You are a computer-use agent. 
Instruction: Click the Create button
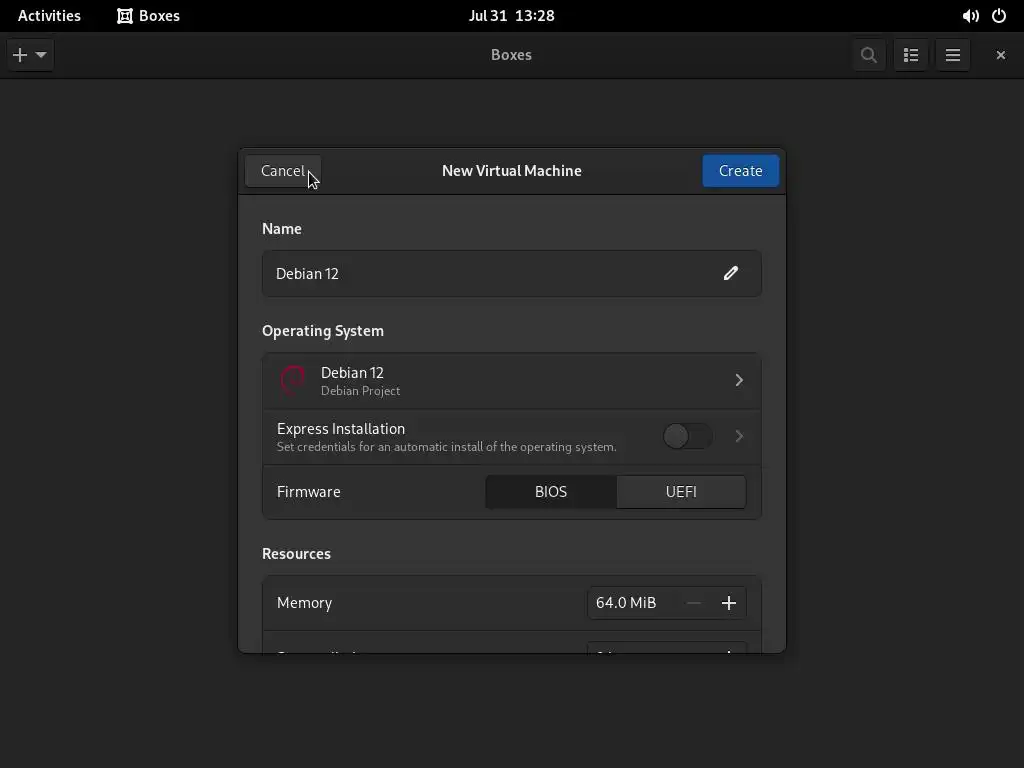point(741,171)
